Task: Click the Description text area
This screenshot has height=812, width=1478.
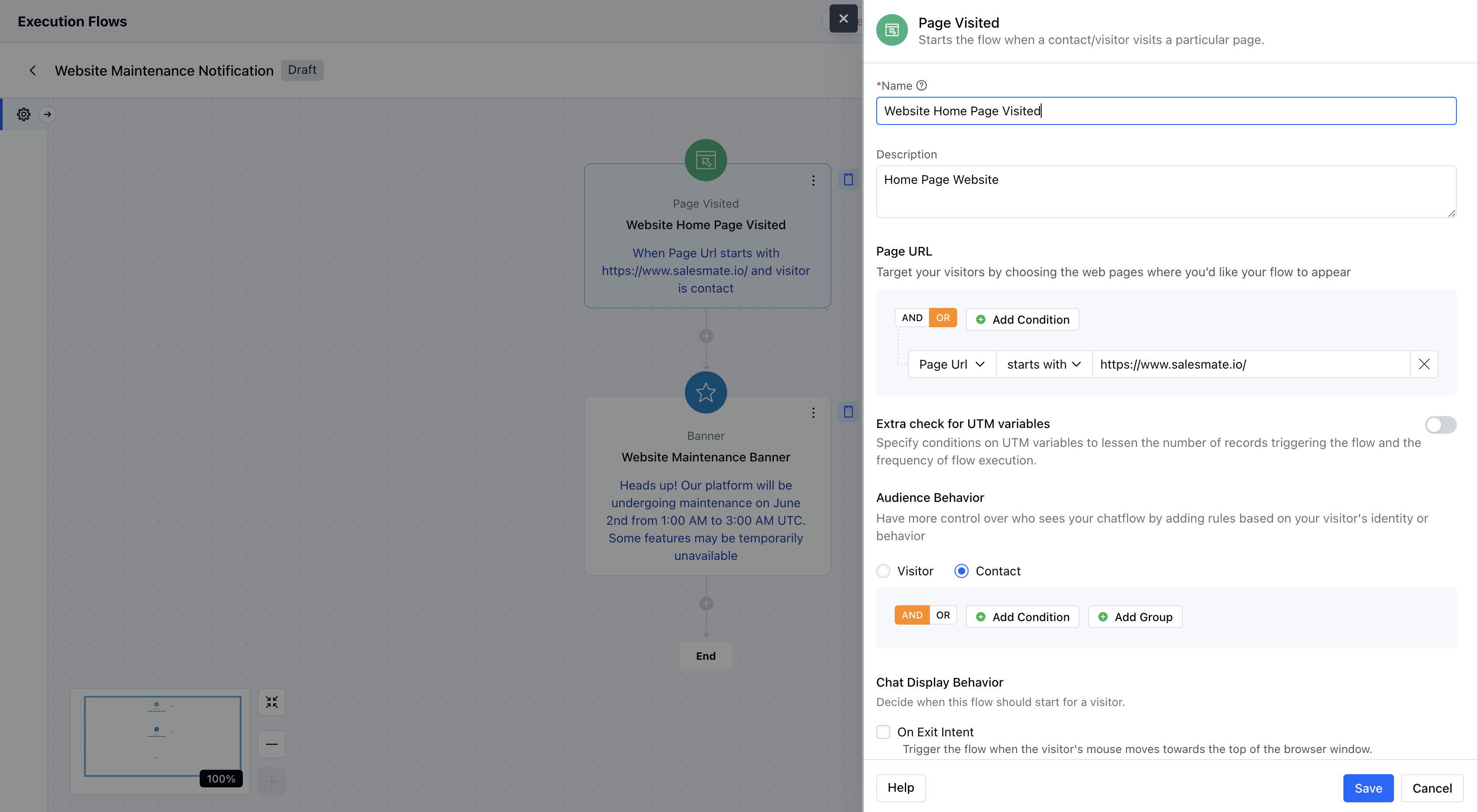Action: [1165, 192]
